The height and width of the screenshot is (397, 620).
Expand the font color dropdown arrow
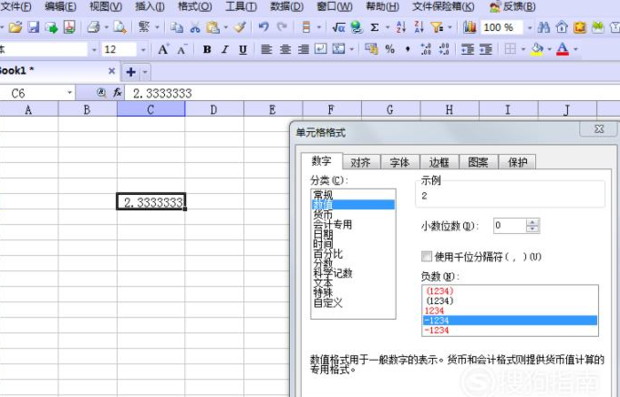point(576,49)
